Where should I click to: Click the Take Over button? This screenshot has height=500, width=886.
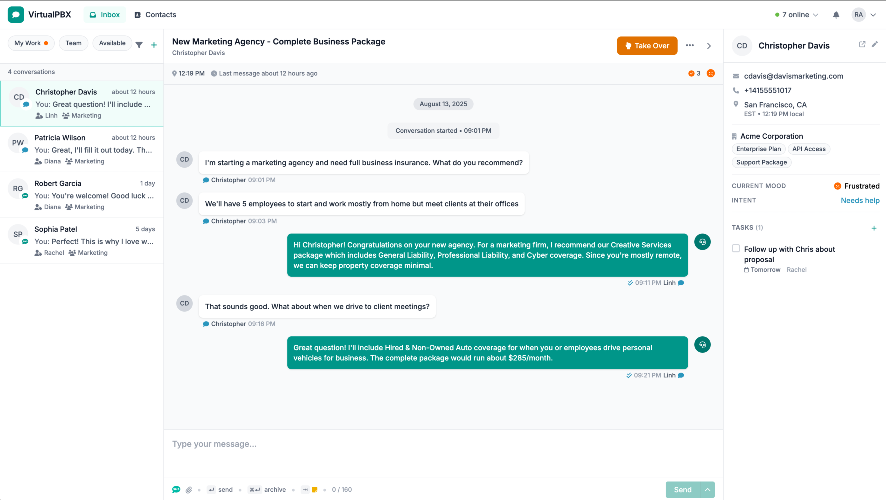click(x=647, y=46)
